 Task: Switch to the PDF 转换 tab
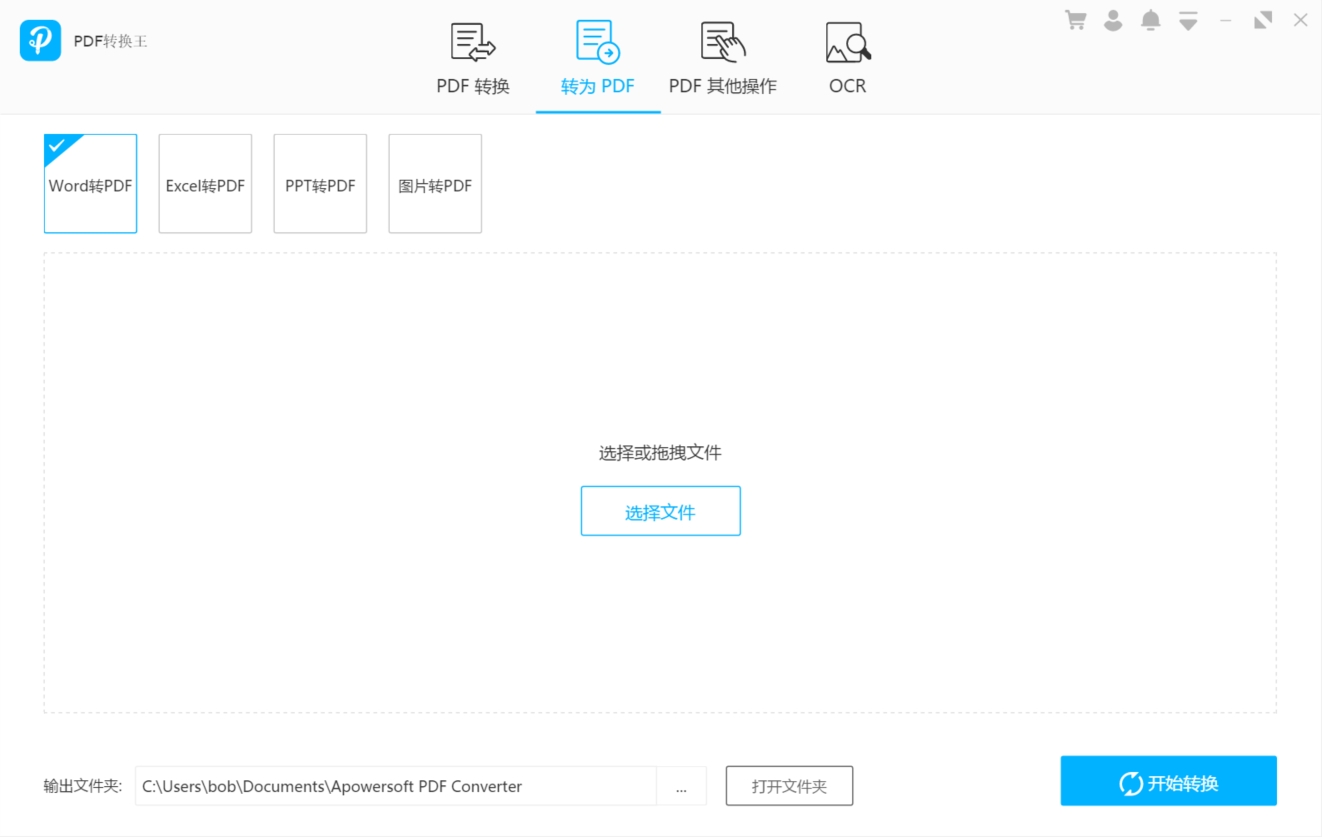(473, 59)
